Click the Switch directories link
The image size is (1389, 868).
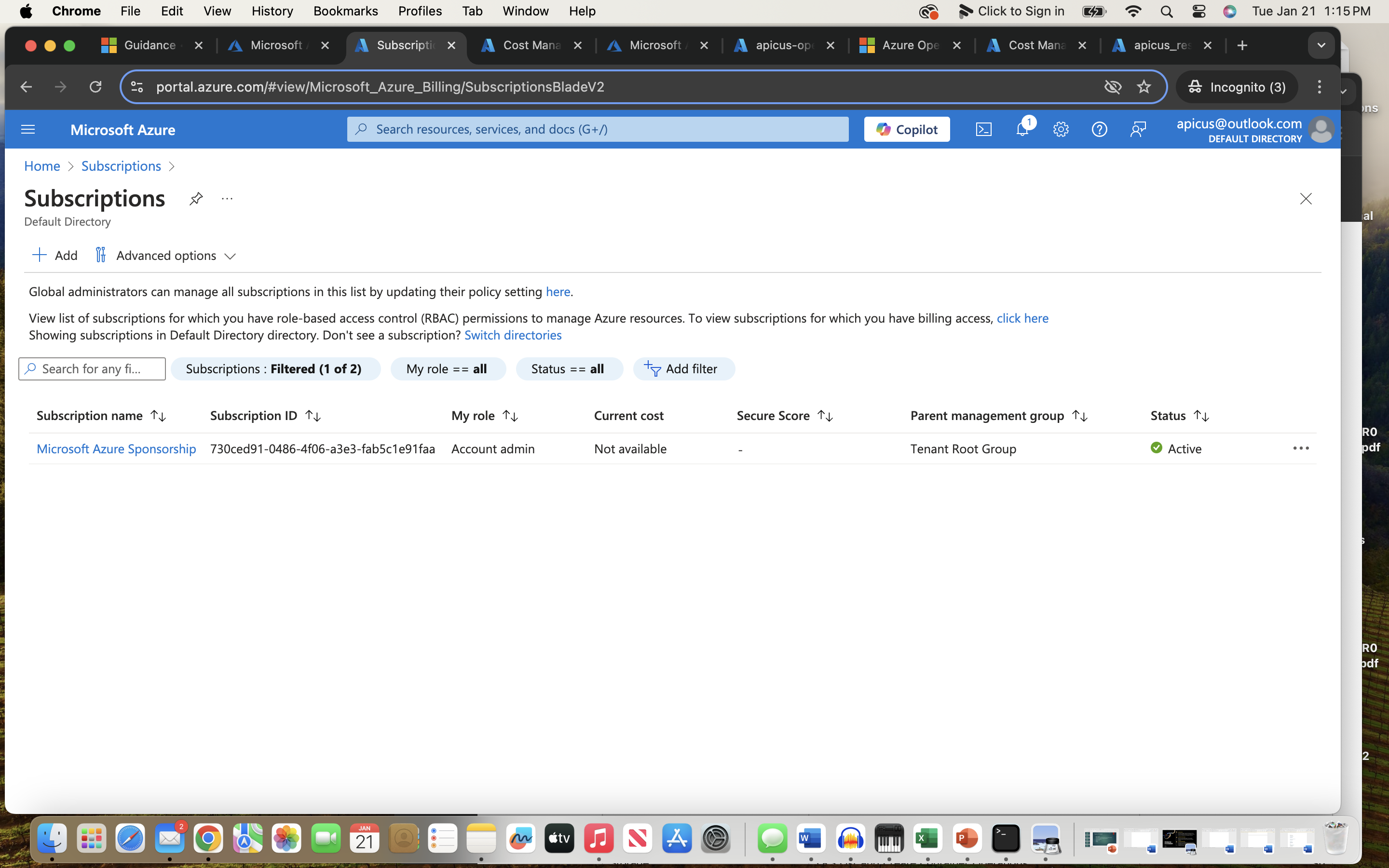pyautogui.click(x=513, y=334)
